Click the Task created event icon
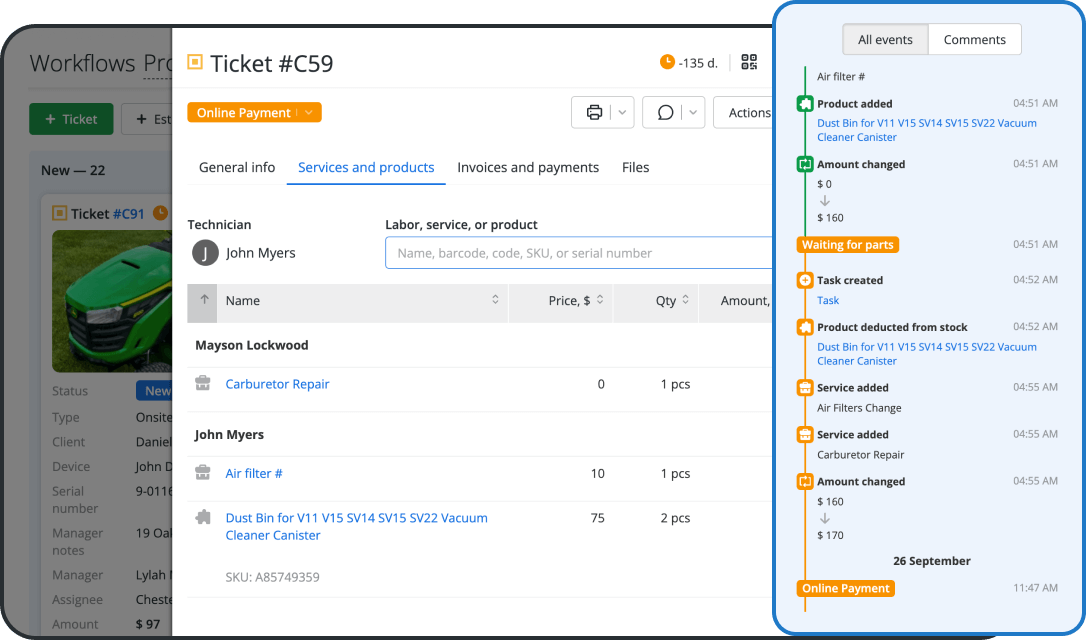Image resolution: width=1092 pixels, height=640 pixels. [x=805, y=281]
